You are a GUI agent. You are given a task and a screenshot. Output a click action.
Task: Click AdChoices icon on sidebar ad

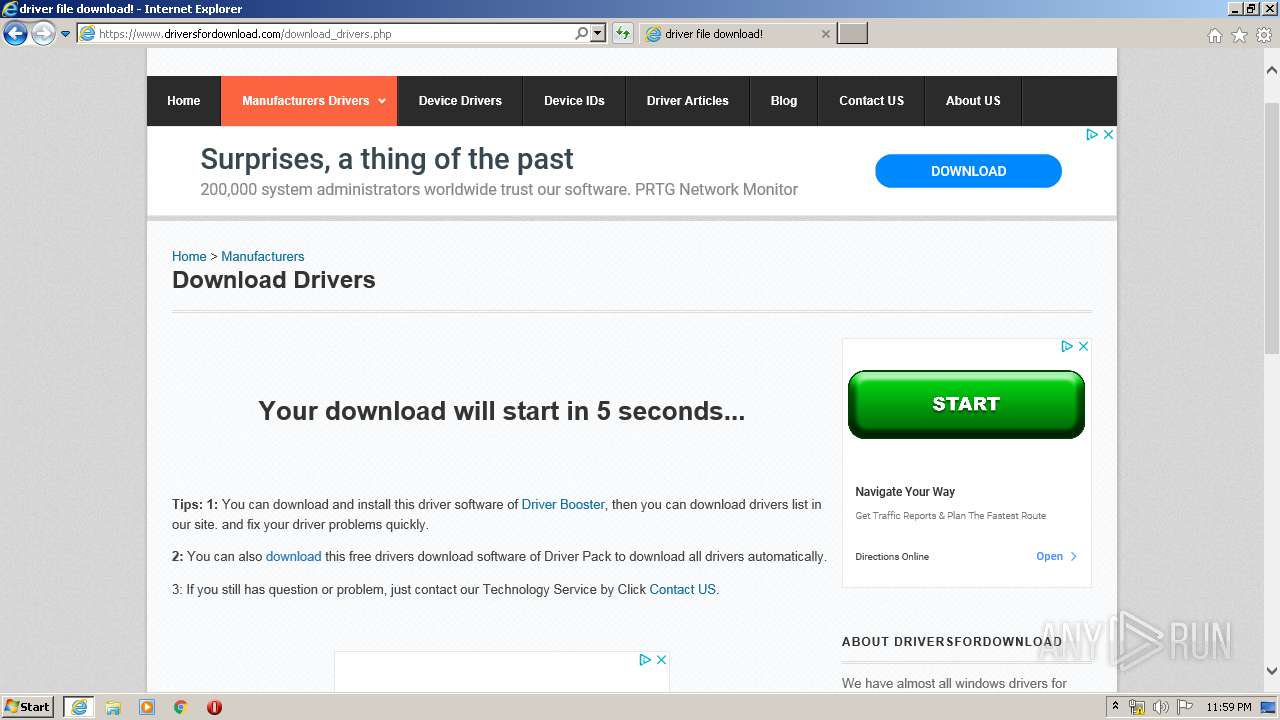(x=1067, y=346)
